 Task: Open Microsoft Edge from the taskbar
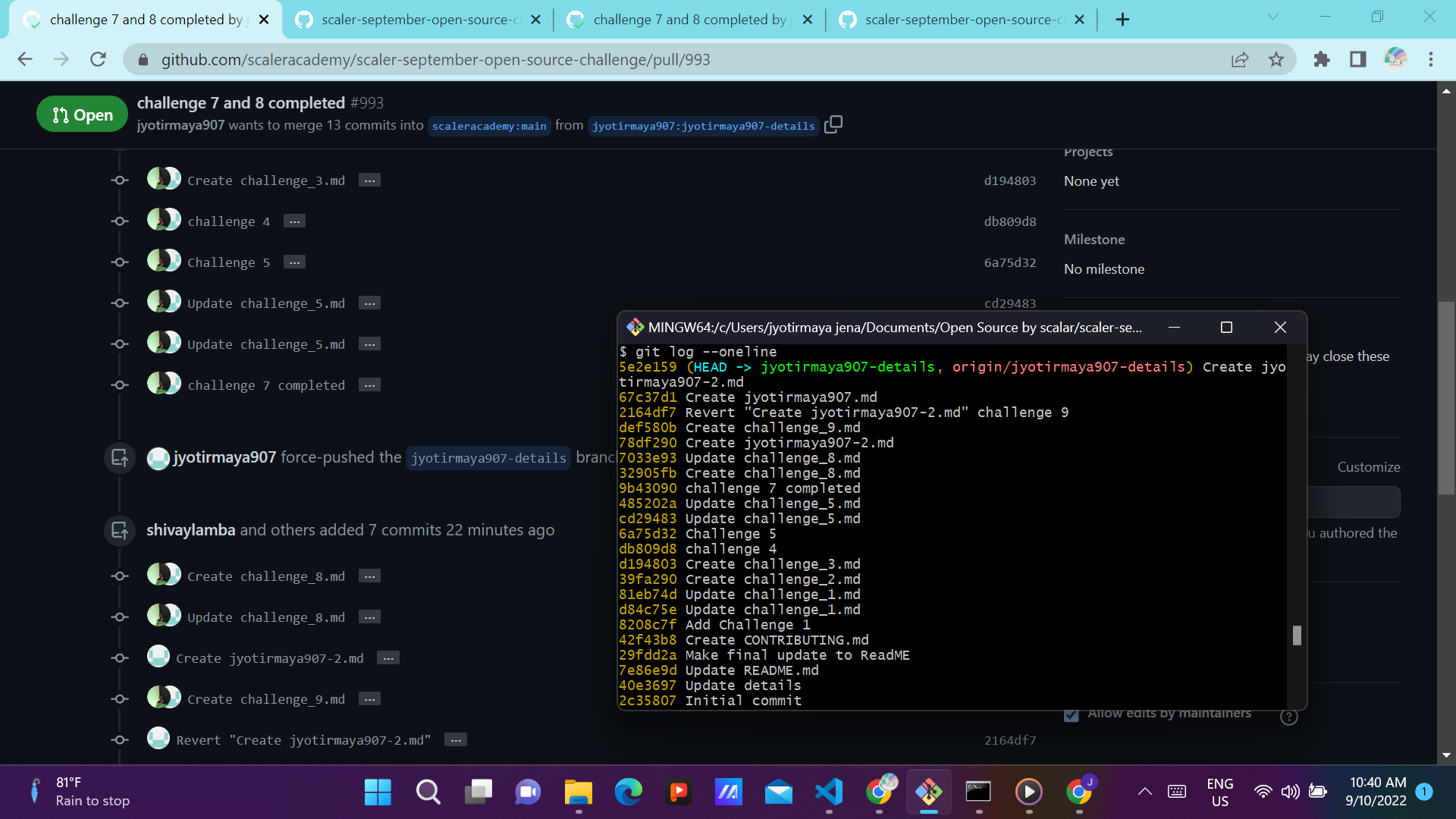coord(628,792)
